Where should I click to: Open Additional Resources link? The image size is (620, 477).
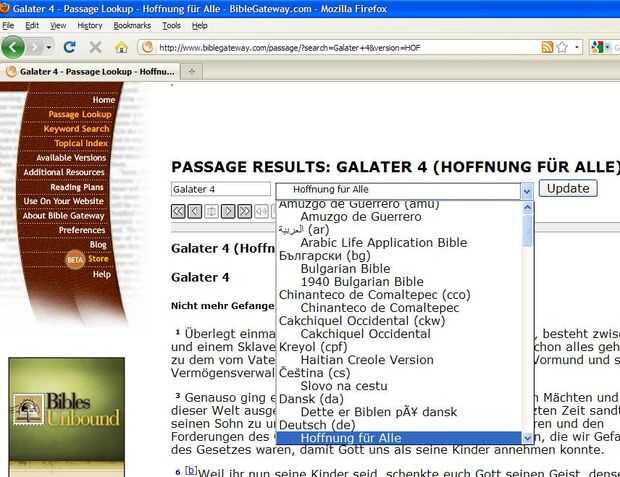(64, 172)
